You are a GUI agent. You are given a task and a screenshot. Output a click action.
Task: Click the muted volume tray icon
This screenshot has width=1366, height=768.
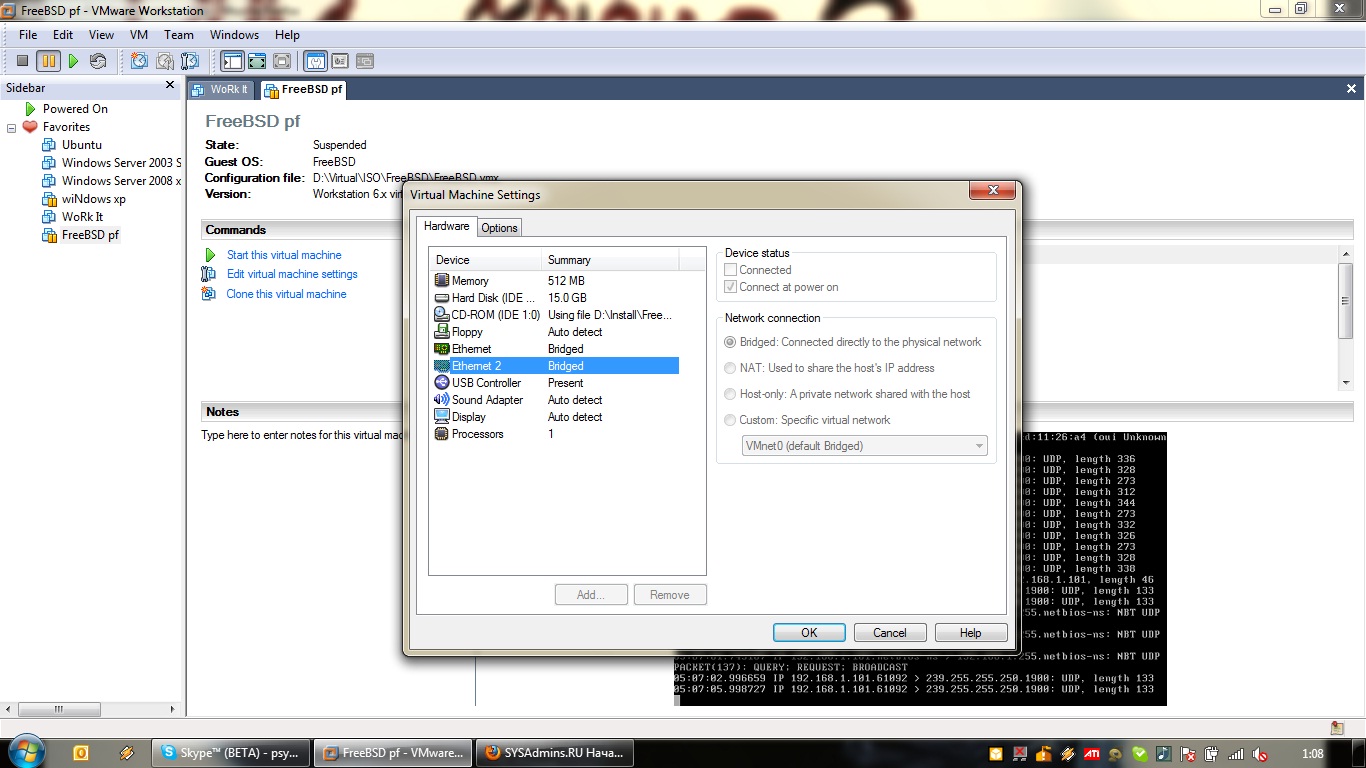tap(1261, 754)
